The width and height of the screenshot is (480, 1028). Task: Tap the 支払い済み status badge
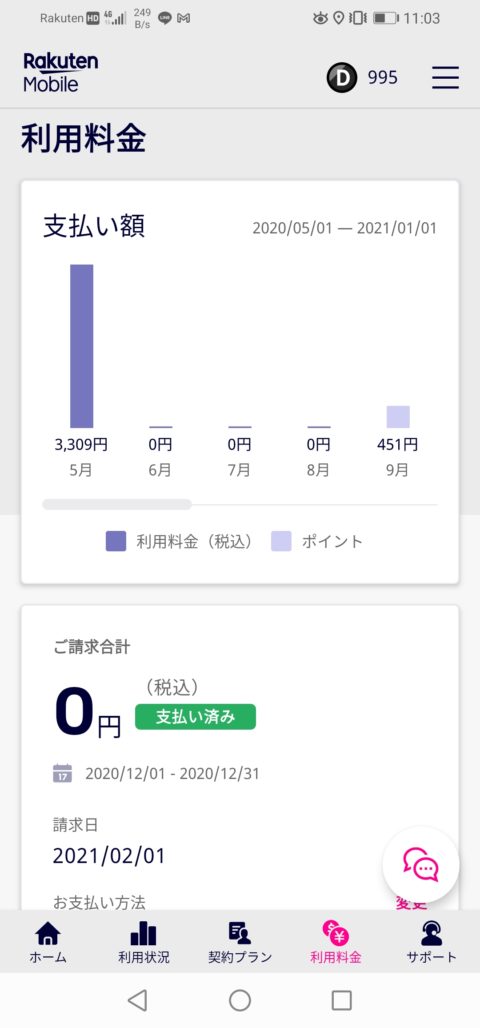[195, 717]
